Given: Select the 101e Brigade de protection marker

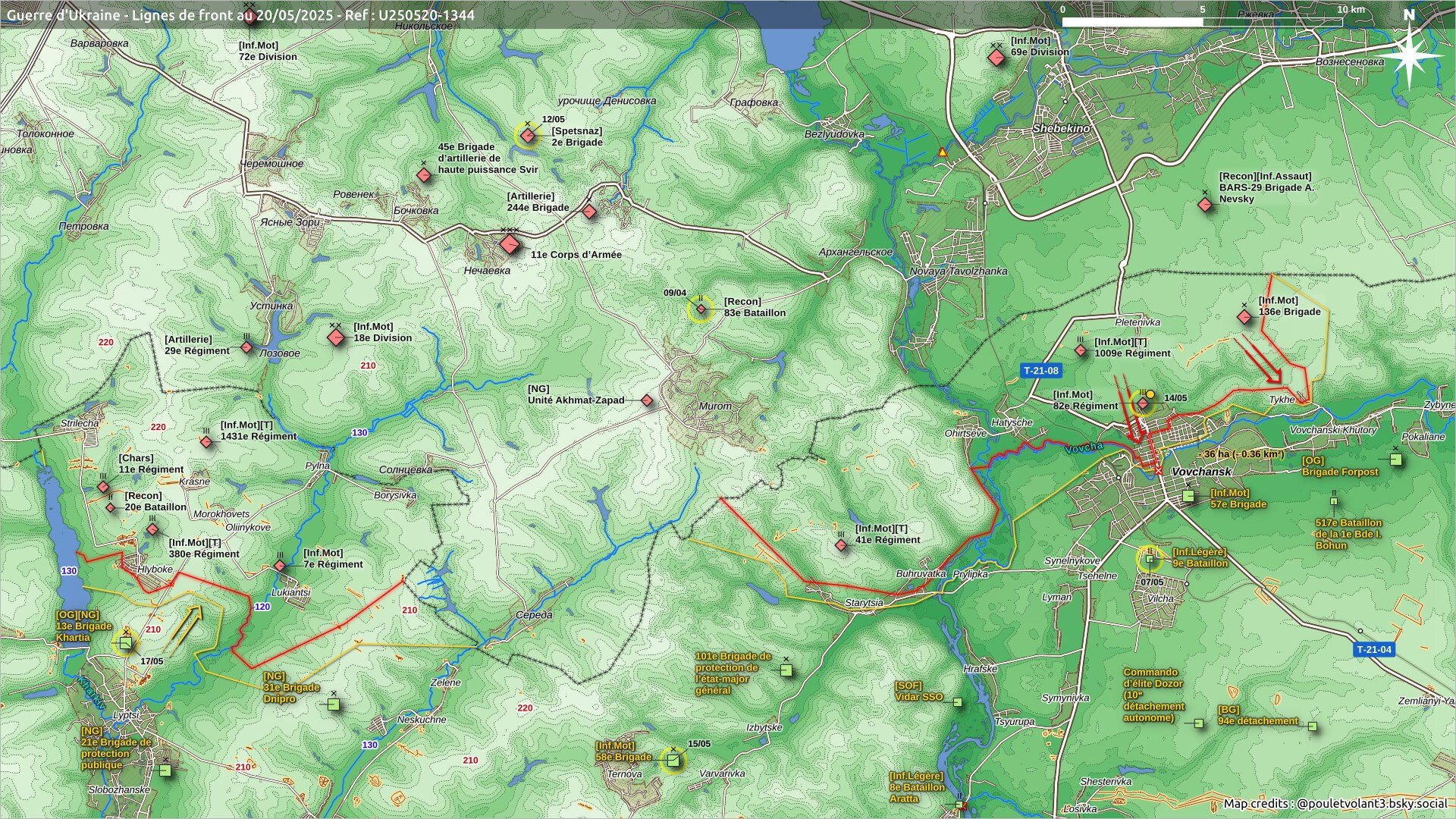Looking at the screenshot, I should point(786,670).
